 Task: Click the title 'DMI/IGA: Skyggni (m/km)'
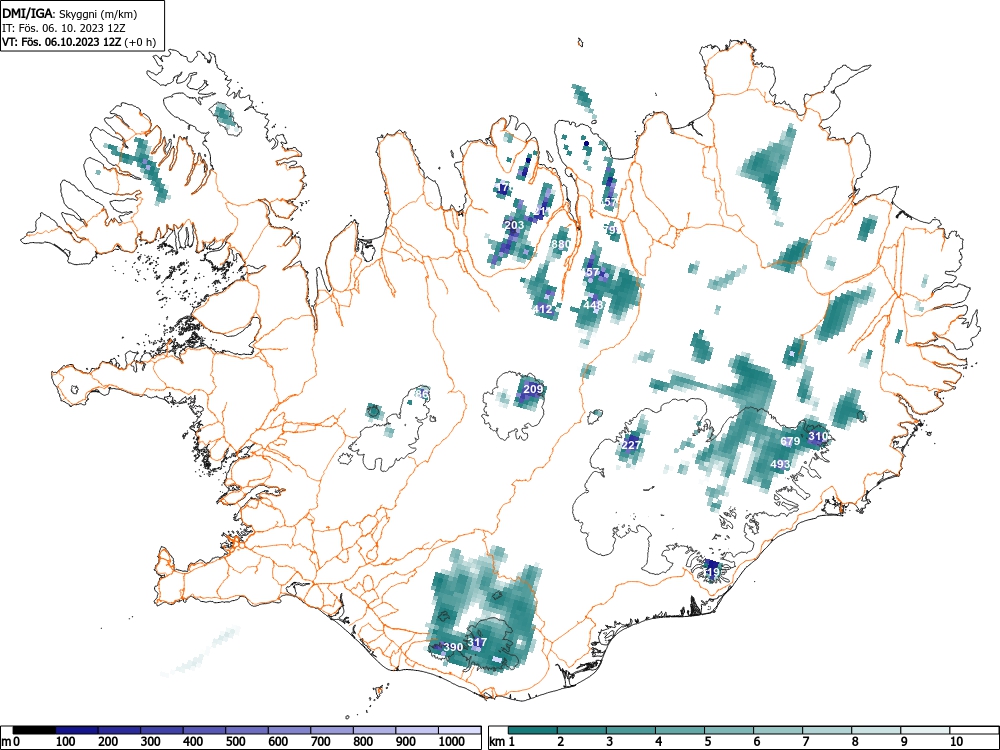70,13
